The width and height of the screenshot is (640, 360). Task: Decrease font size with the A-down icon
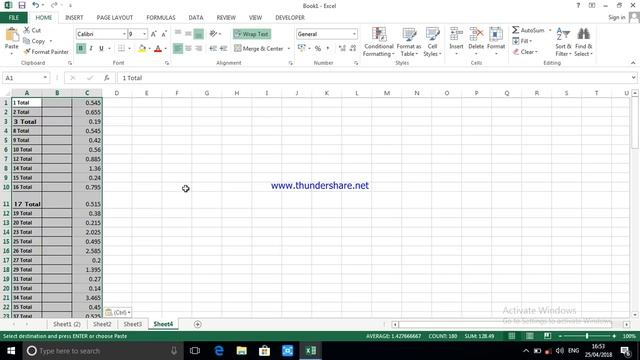164,34
